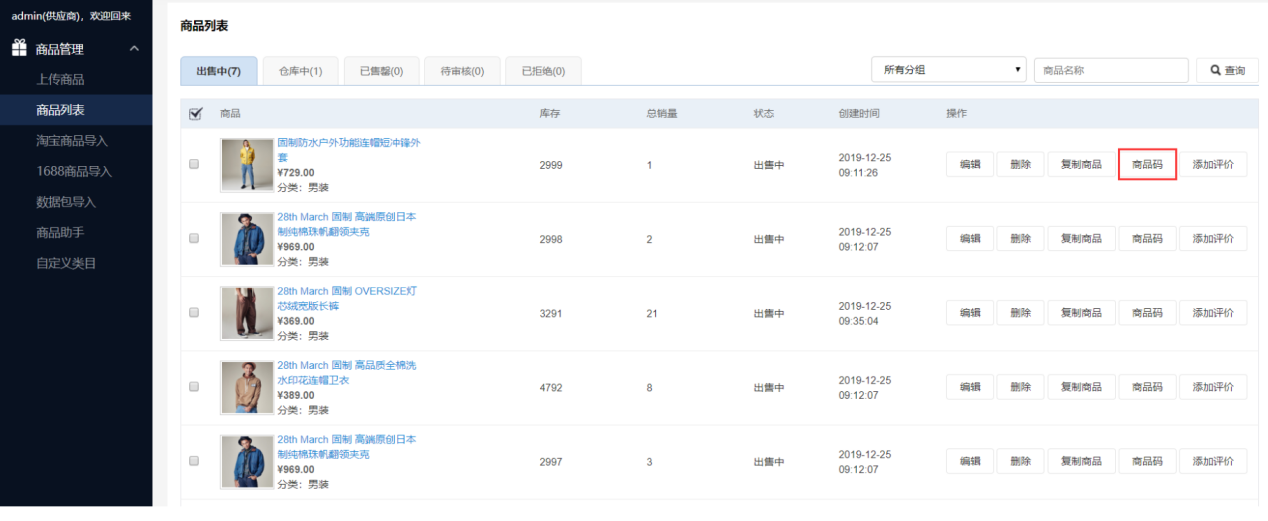Click 复制商品 in the row with stock 2997
The image size is (1268, 521).
tap(1081, 461)
